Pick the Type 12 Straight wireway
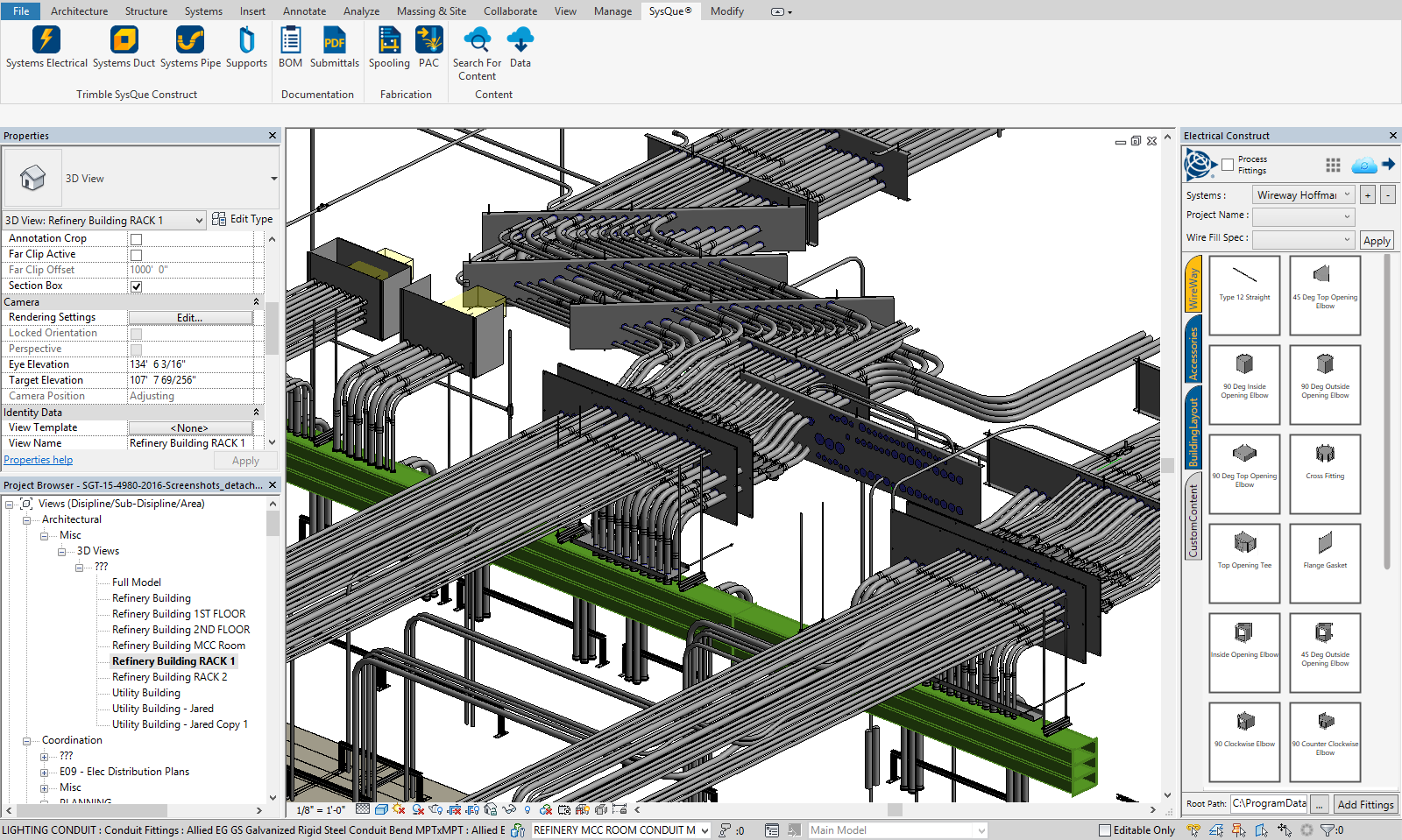The width and height of the screenshot is (1402, 840). click(1244, 294)
